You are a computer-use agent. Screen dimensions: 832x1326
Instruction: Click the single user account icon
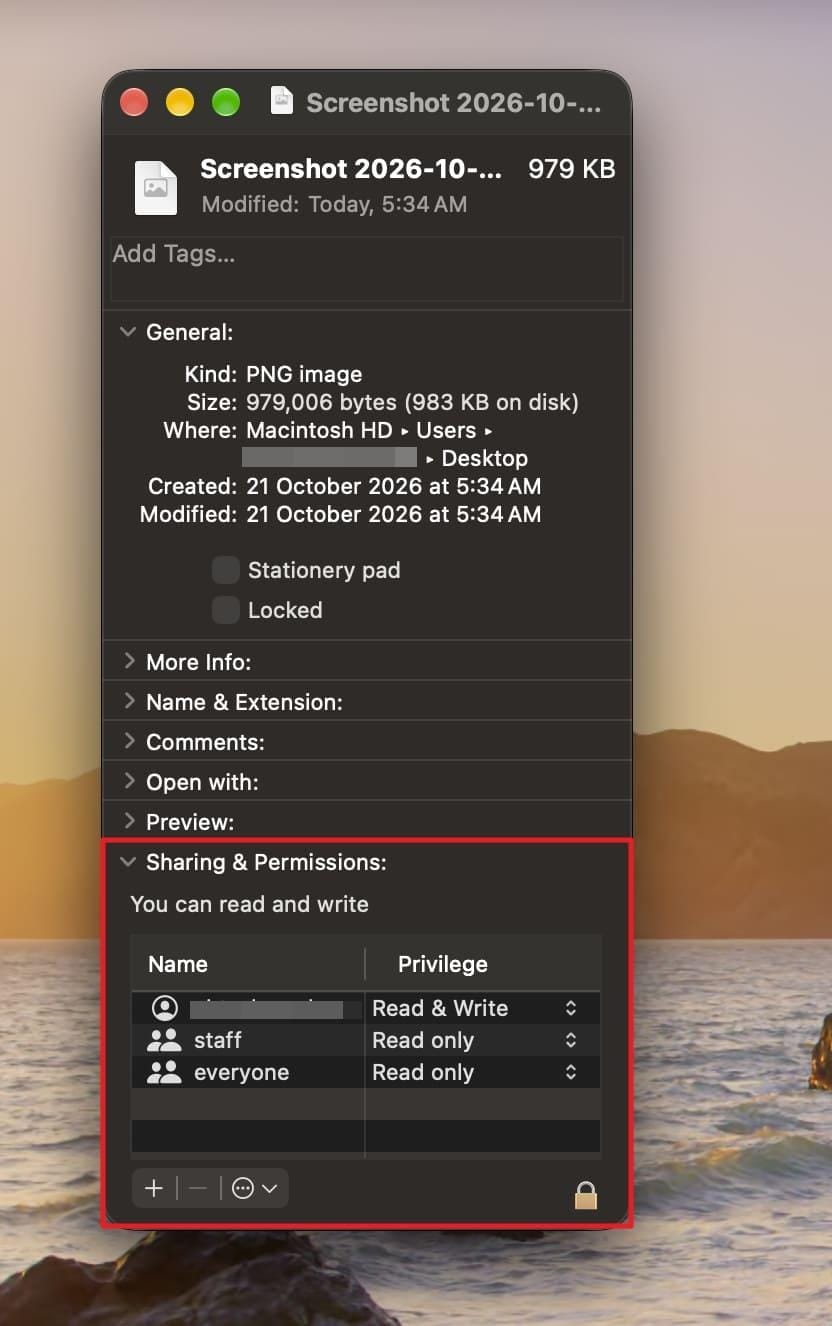pyautogui.click(x=164, y=1008)
